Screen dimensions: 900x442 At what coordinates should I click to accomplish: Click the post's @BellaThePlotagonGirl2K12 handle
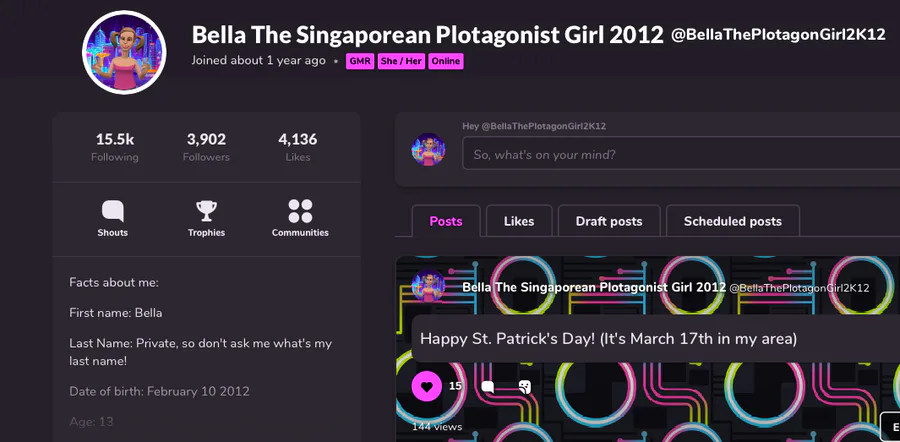tap(799, 288)
